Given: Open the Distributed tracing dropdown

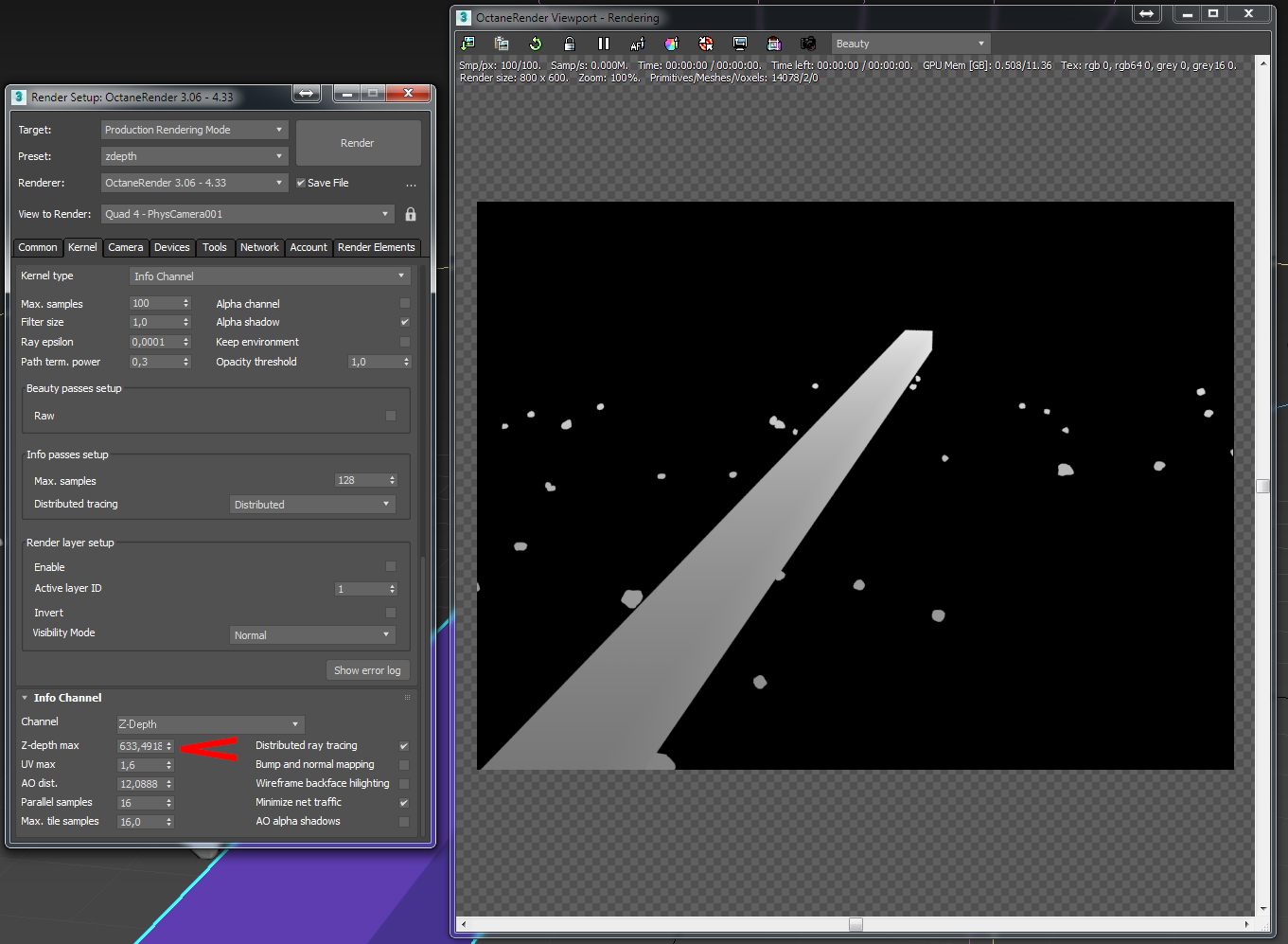Looking at the screenshot, I should tap(313, 505).
